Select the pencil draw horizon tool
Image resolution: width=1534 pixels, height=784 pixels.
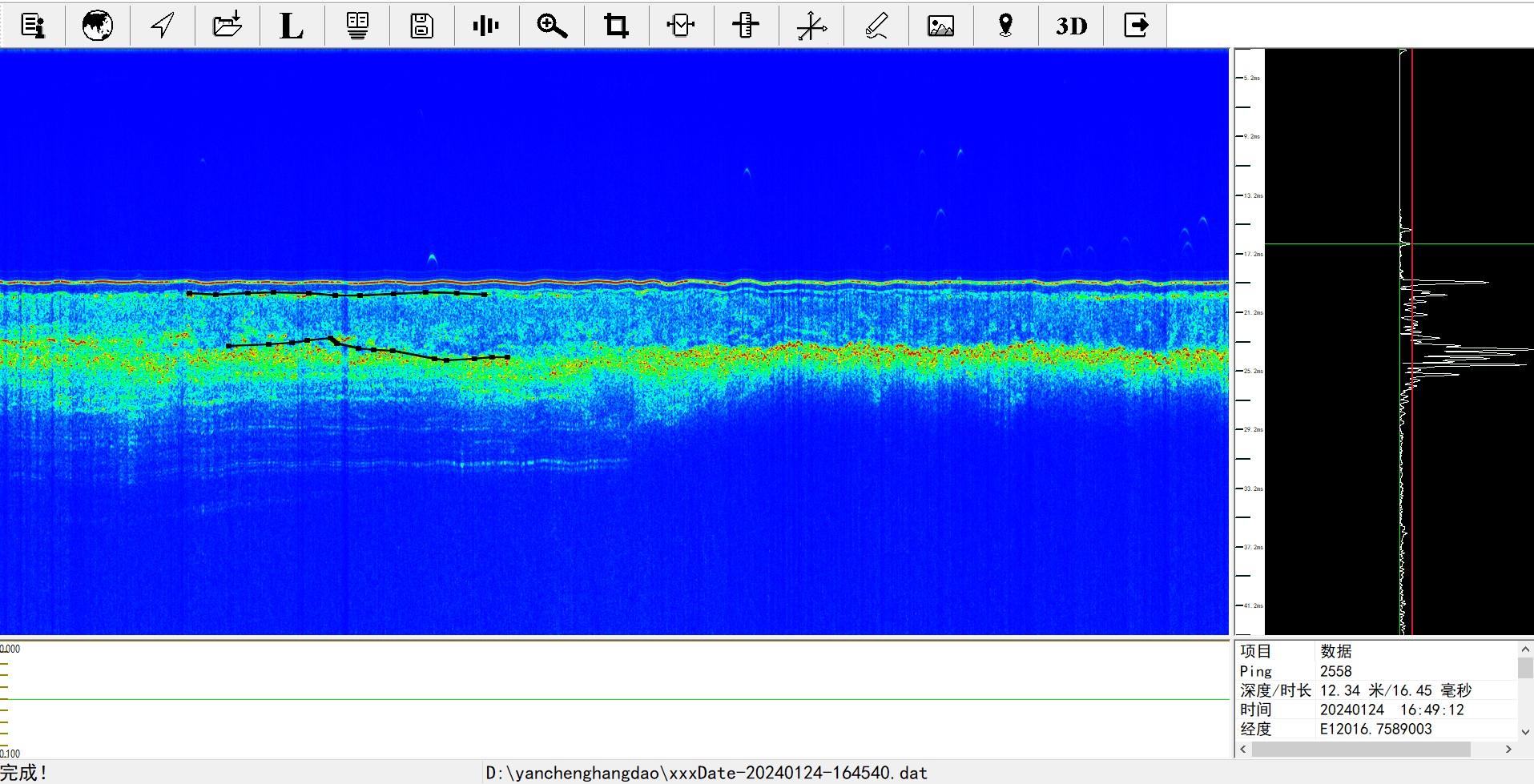[876, 26]
